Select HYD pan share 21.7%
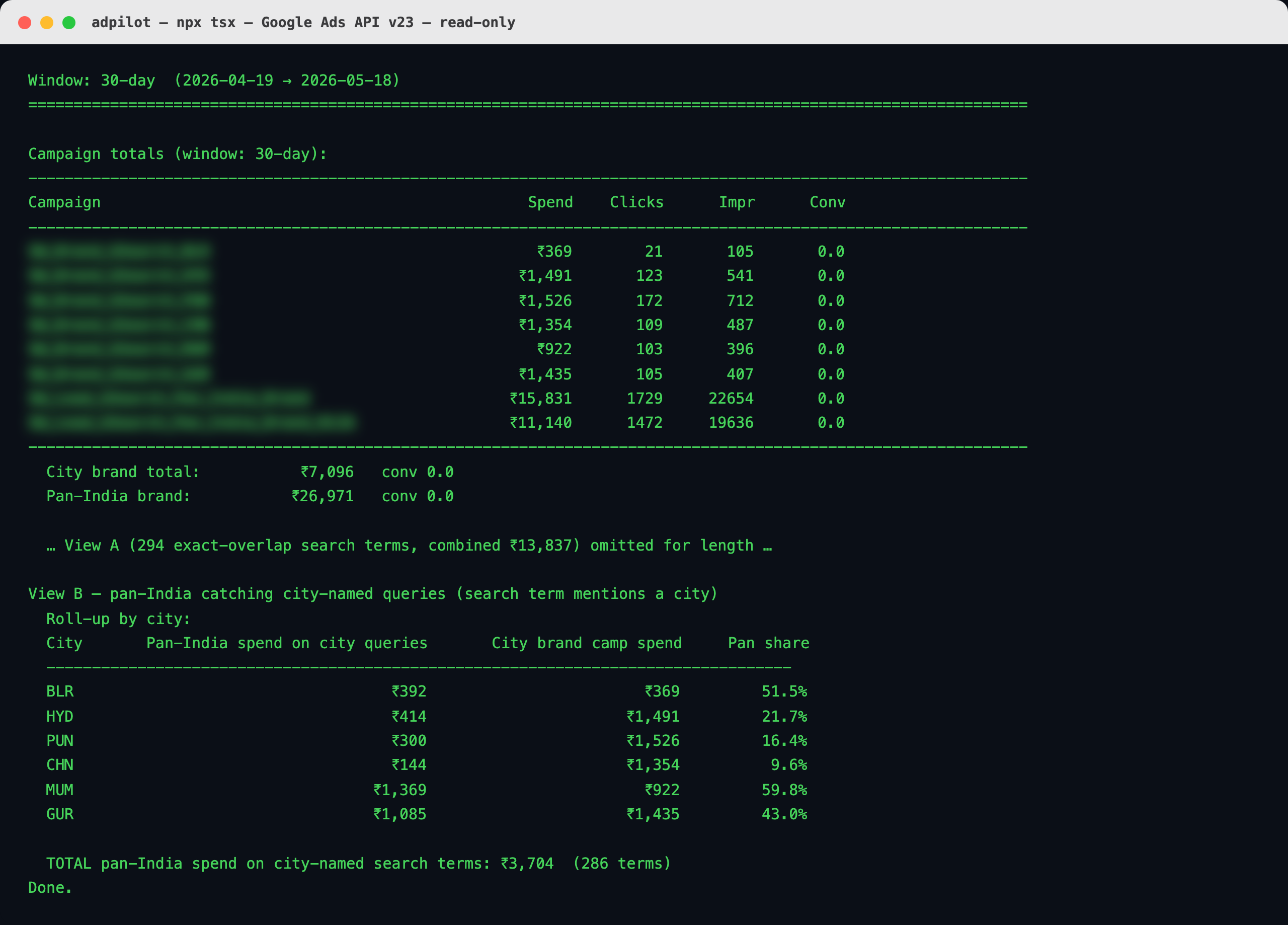 pyautogui.click(x=784, y=717)
